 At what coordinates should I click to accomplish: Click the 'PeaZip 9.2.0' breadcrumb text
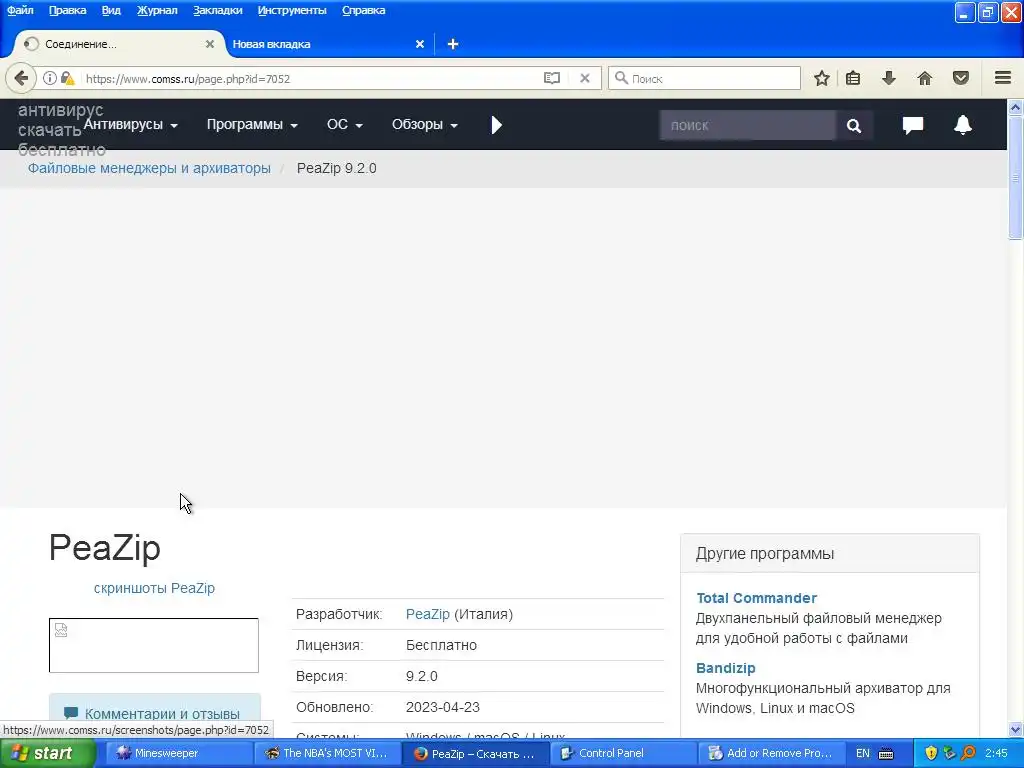pos(336,168)
